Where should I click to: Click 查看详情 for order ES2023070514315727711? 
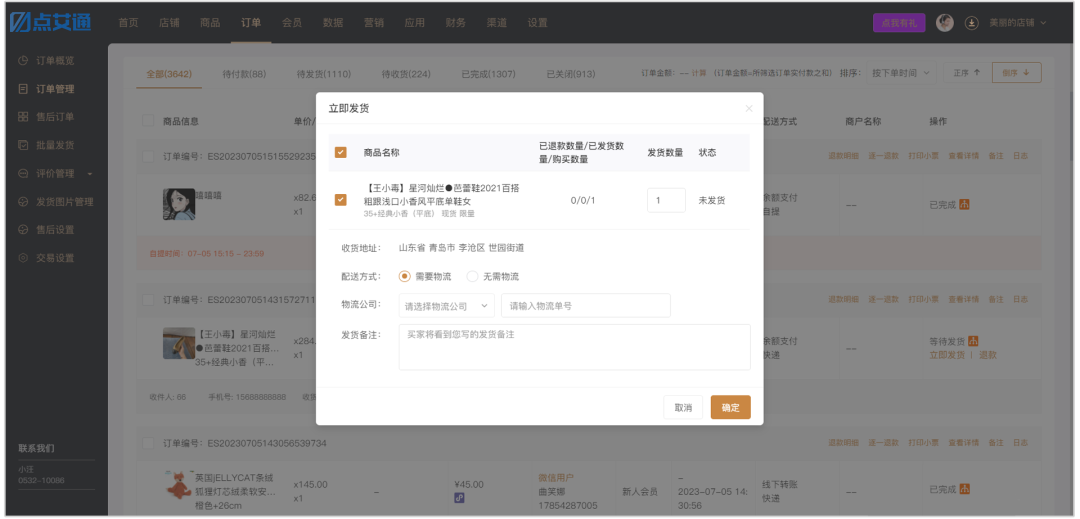(964, 299)
